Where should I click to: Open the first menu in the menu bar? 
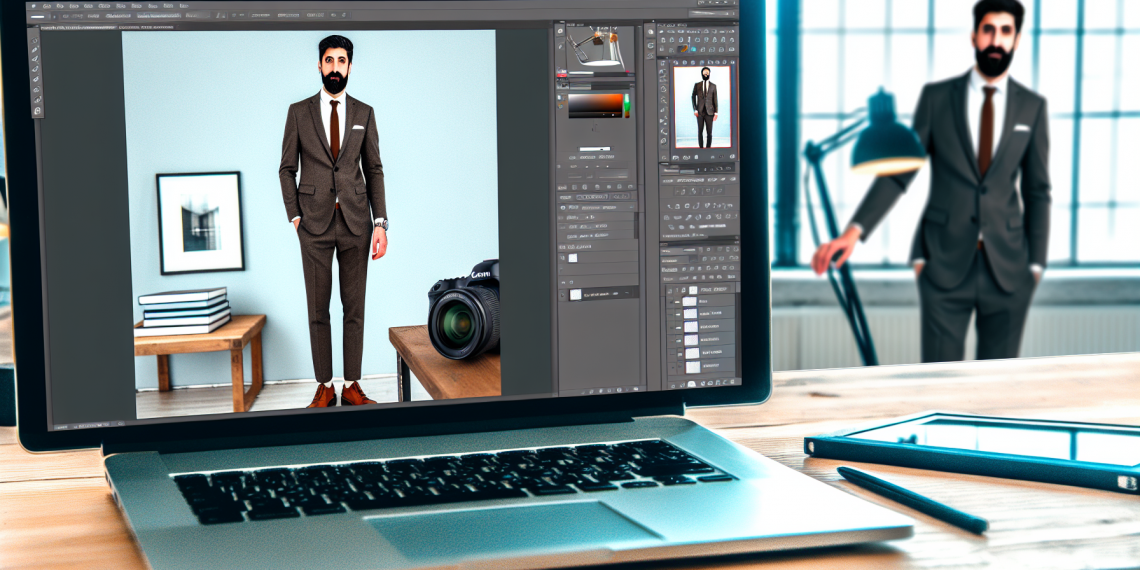coord(45,6)
